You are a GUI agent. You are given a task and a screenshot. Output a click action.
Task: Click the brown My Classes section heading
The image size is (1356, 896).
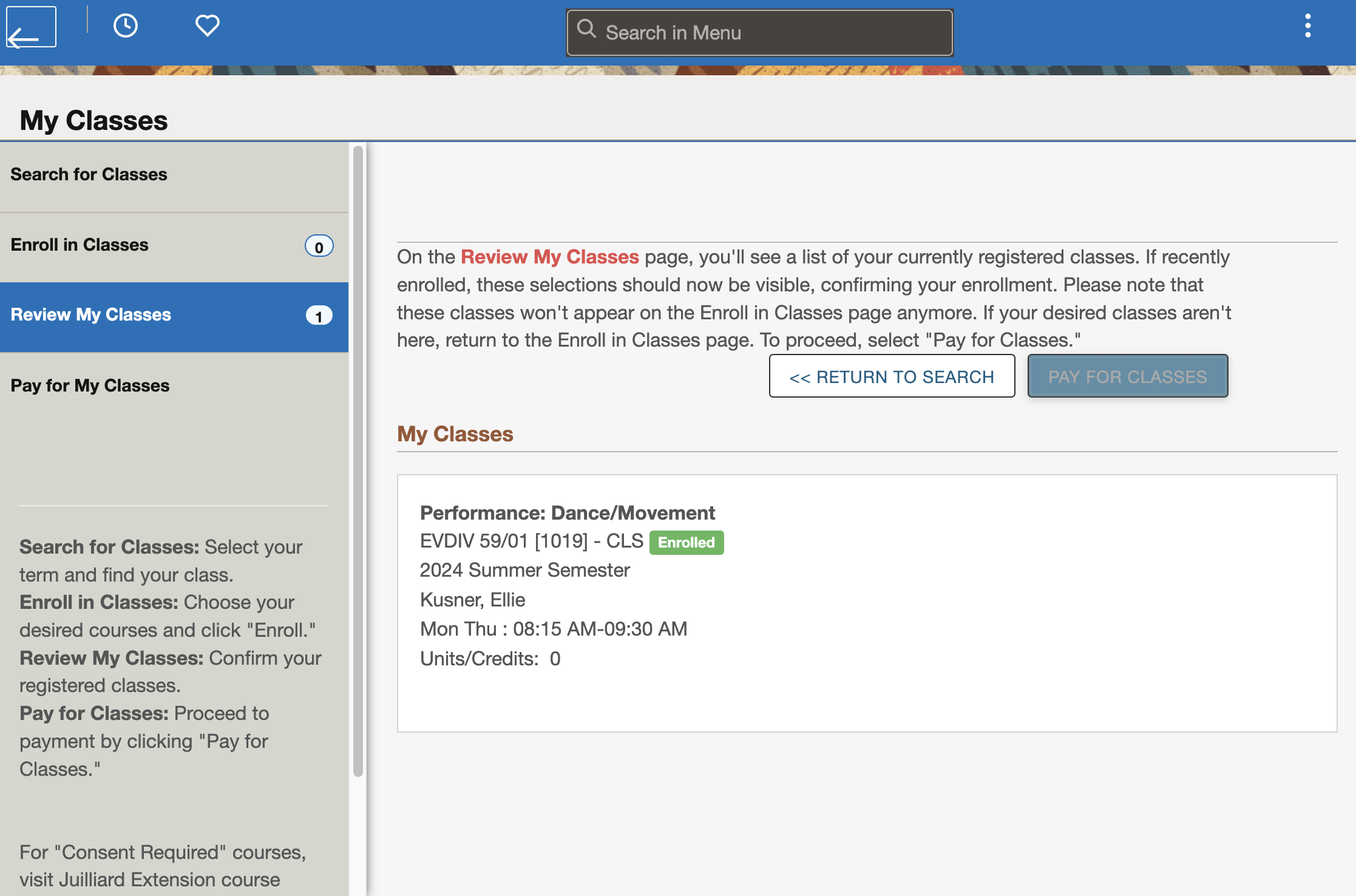click(455, 434)
